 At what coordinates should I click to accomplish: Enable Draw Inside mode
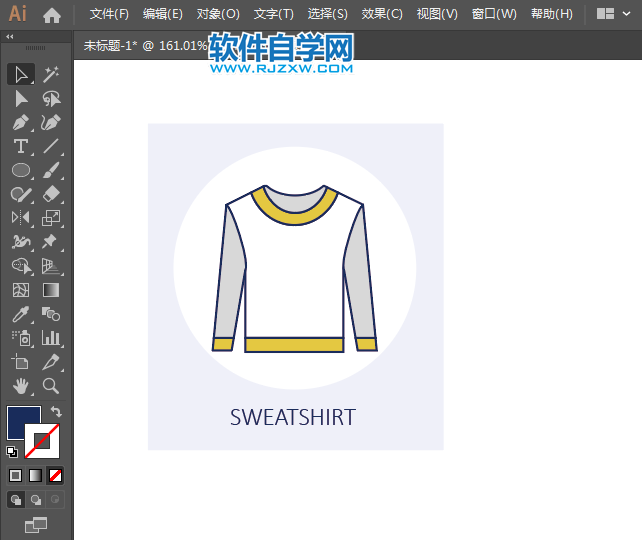(x=55, y=500)
